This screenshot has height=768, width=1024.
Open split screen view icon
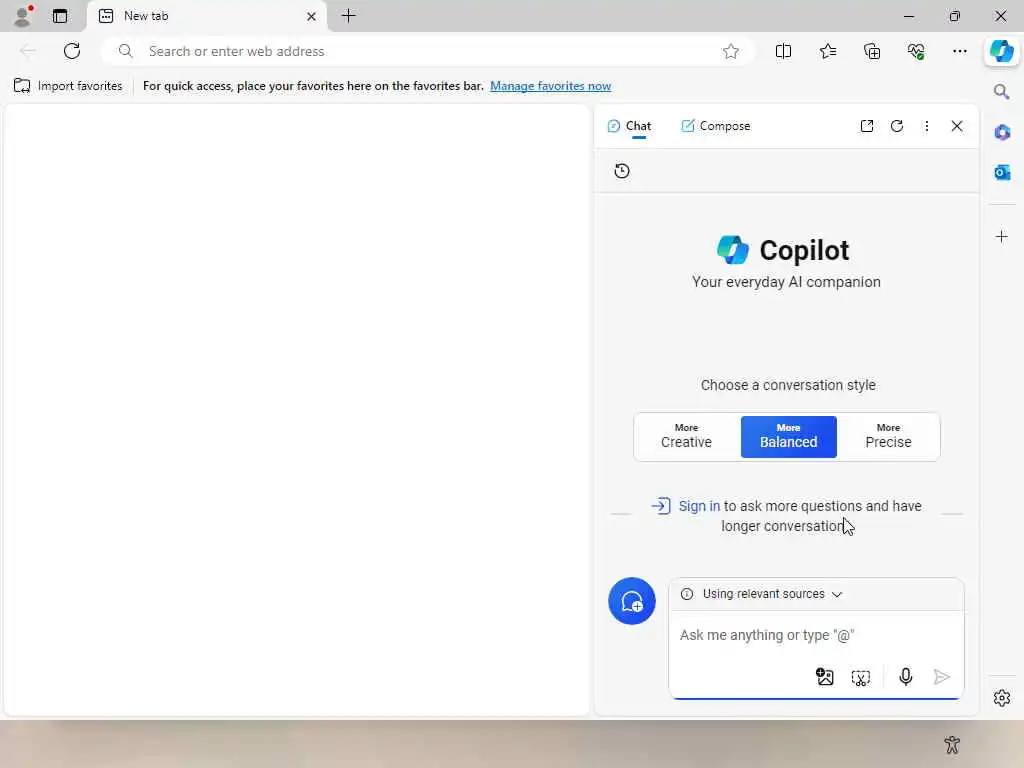point(783,51)
